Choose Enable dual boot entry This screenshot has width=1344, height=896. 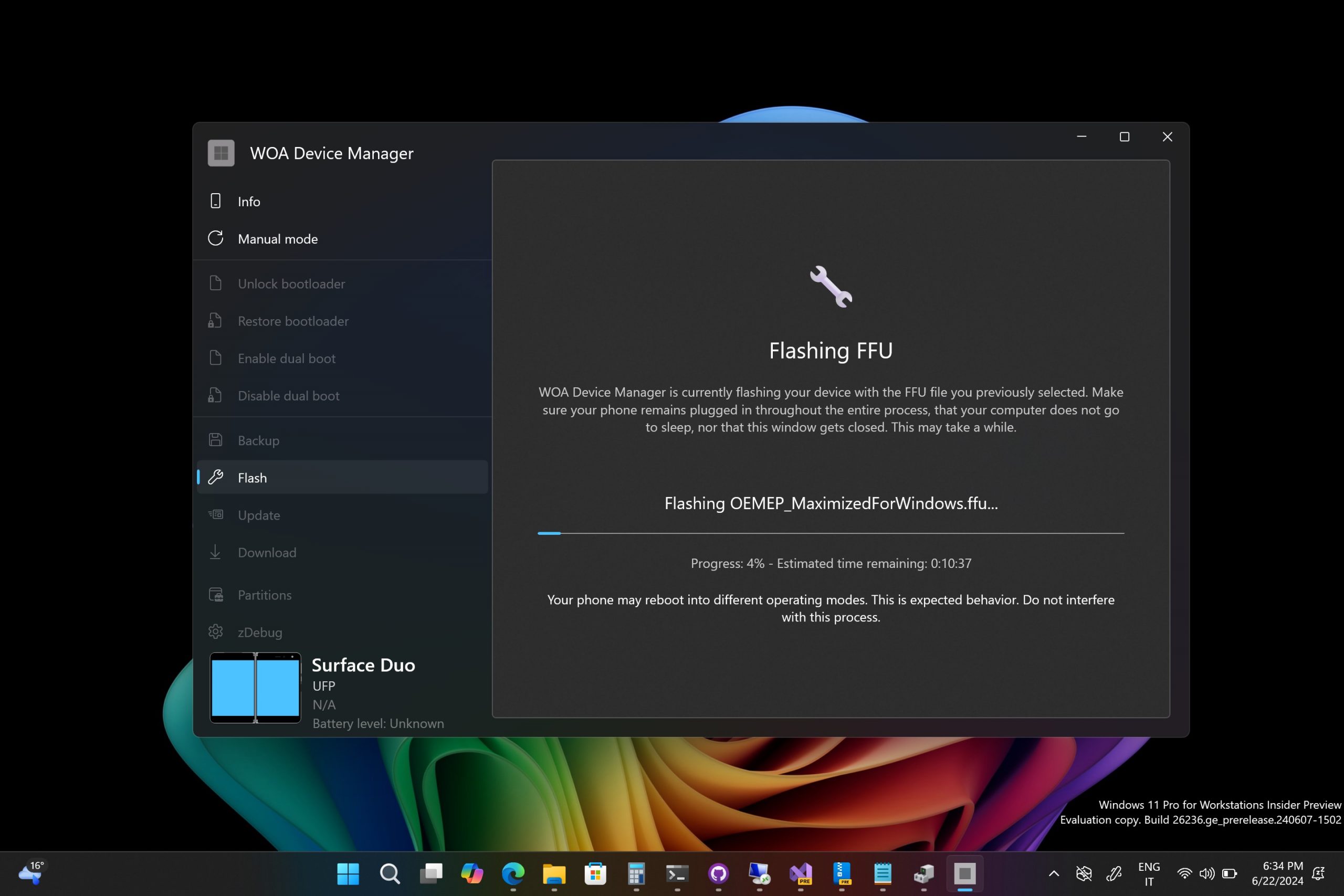(x=342, y=359)
